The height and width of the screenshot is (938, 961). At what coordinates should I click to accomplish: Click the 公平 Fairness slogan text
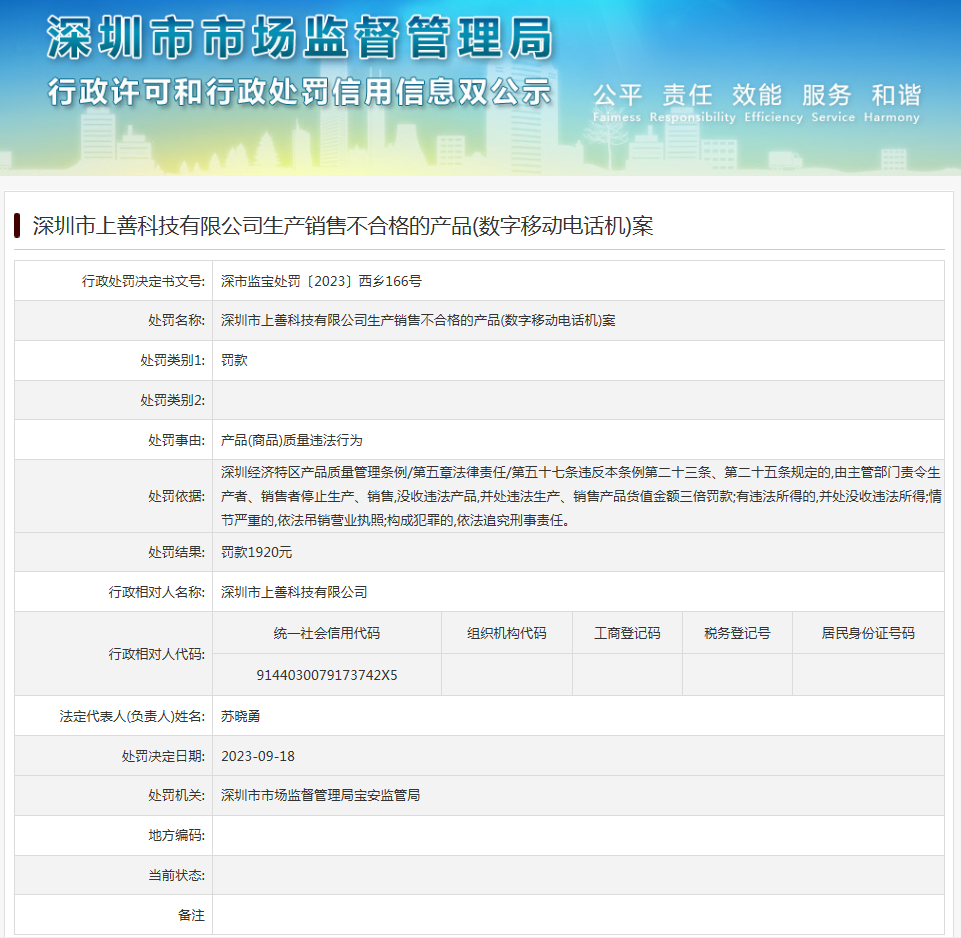pyautogui.click(x=616, y=103)
